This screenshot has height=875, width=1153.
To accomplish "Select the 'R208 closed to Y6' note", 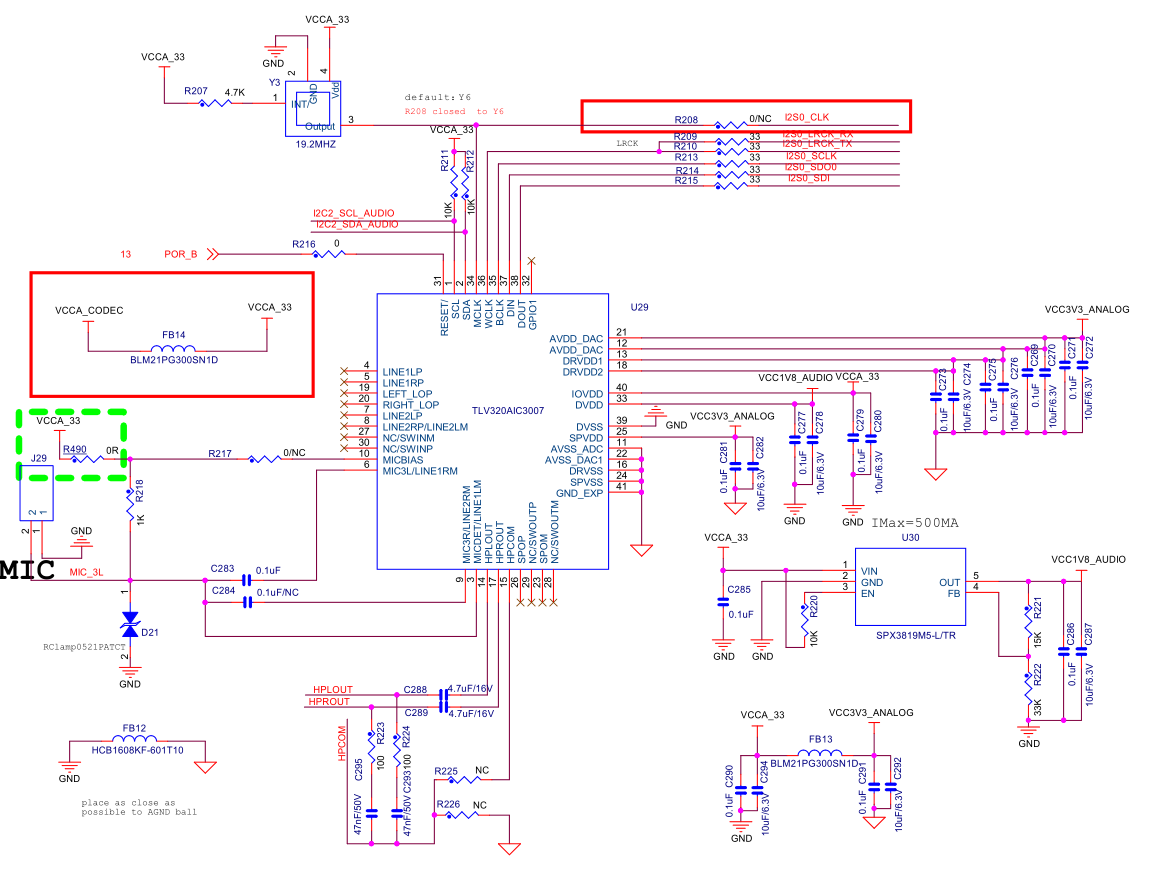I will (454, 112).
